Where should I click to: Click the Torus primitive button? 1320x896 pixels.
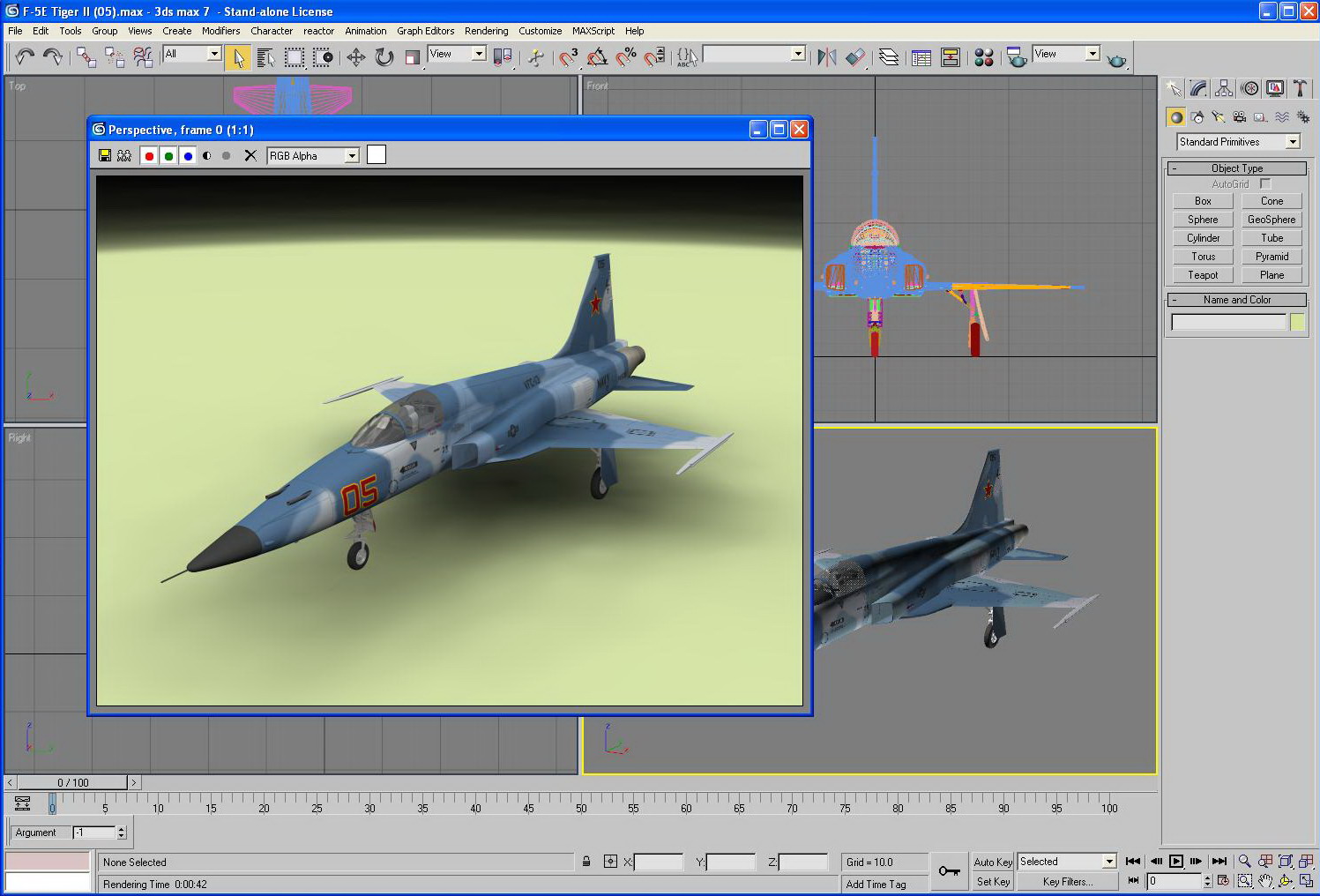pyautogui.click(x=1203, y=257)
